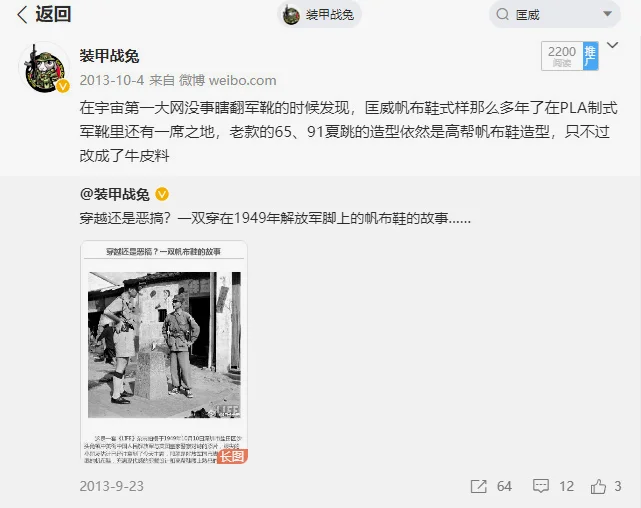Click the 2013-10-4 post timestamp
This screenshot has height=508, width=641.
[112, 80]
